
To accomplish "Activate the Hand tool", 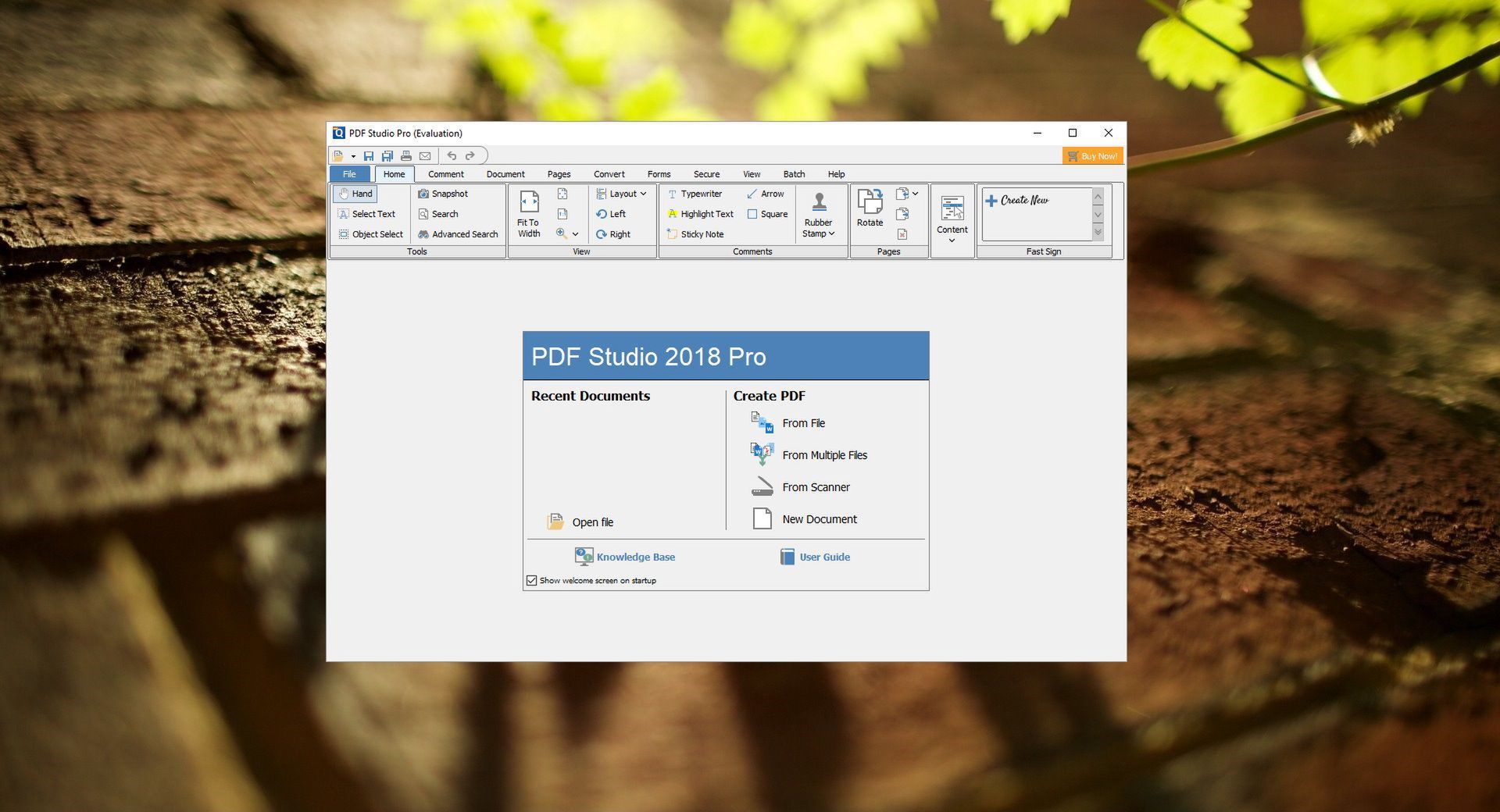I will (355, 194).
